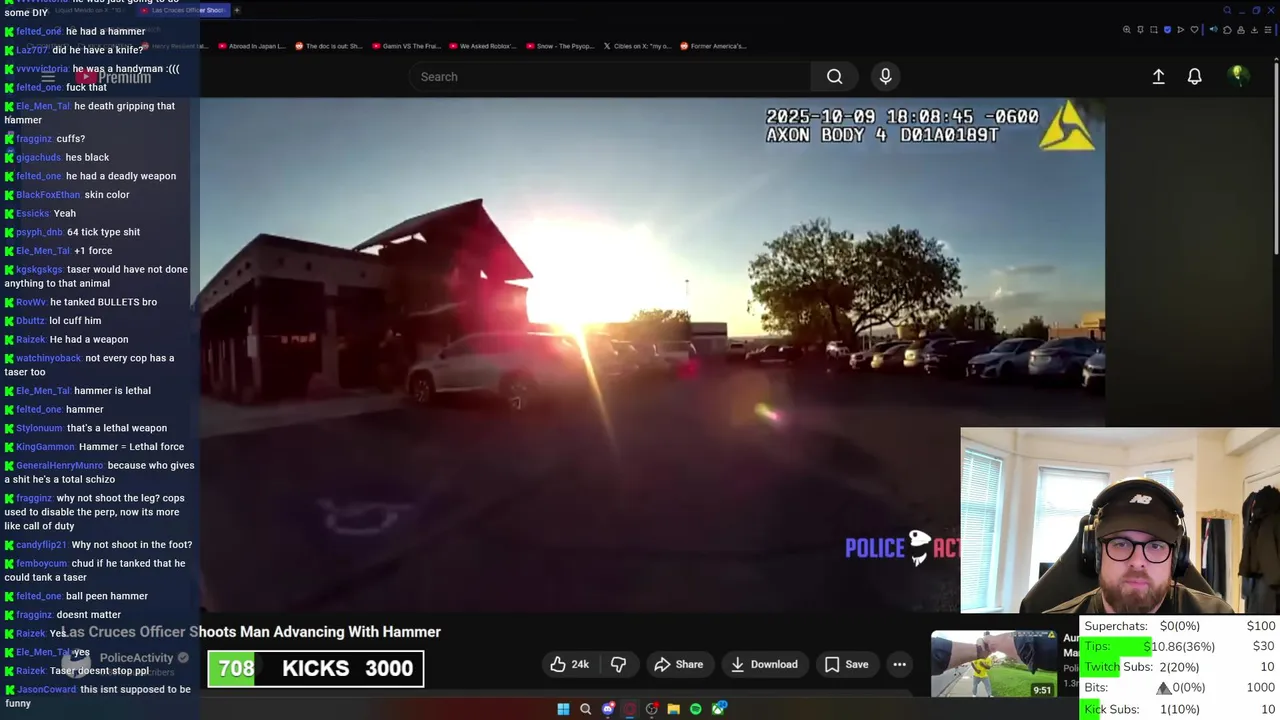
Task: Click chat message 'hammer is lethal'
Action: pos(111,391)
